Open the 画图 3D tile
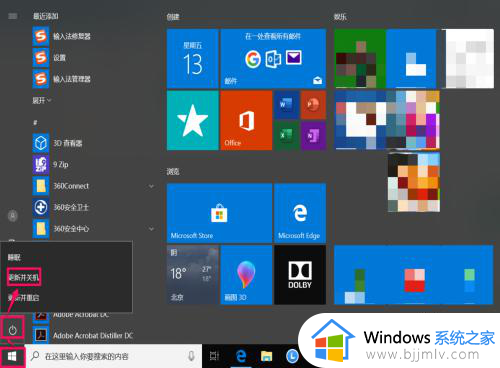Viewport: 500px width, 368px height. pyautogui.click(x=246, y=275)
